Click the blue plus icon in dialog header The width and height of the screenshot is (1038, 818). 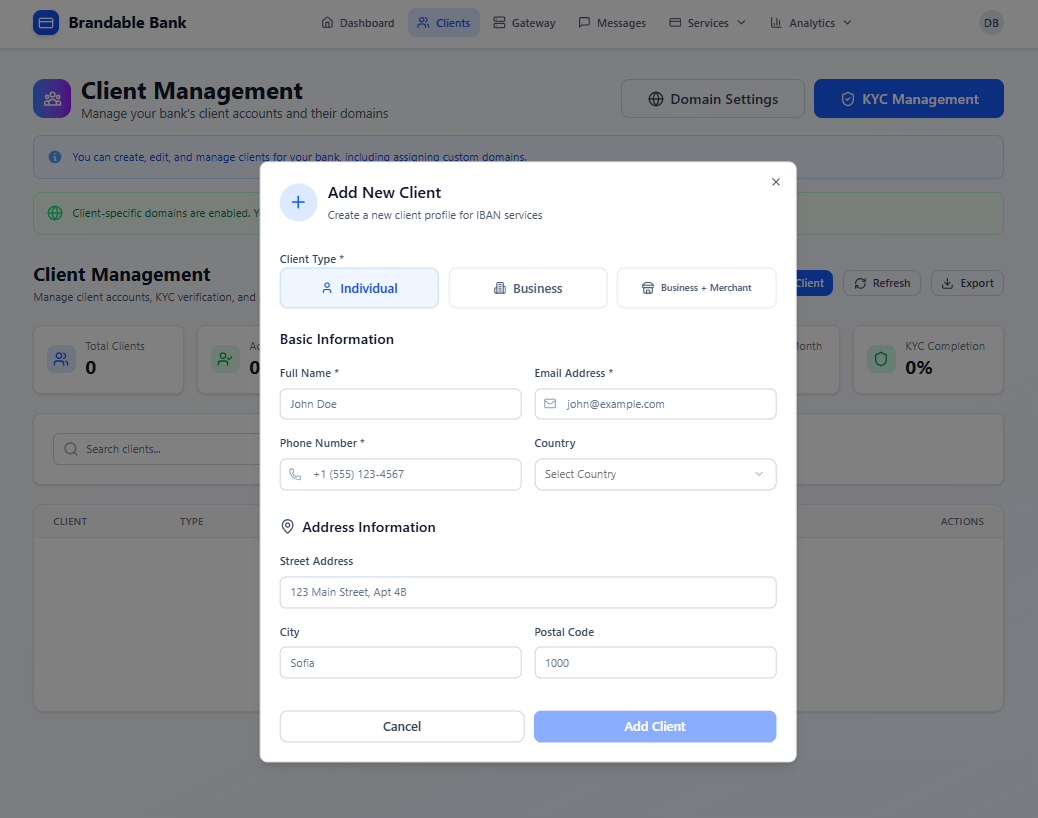[298, 202]
